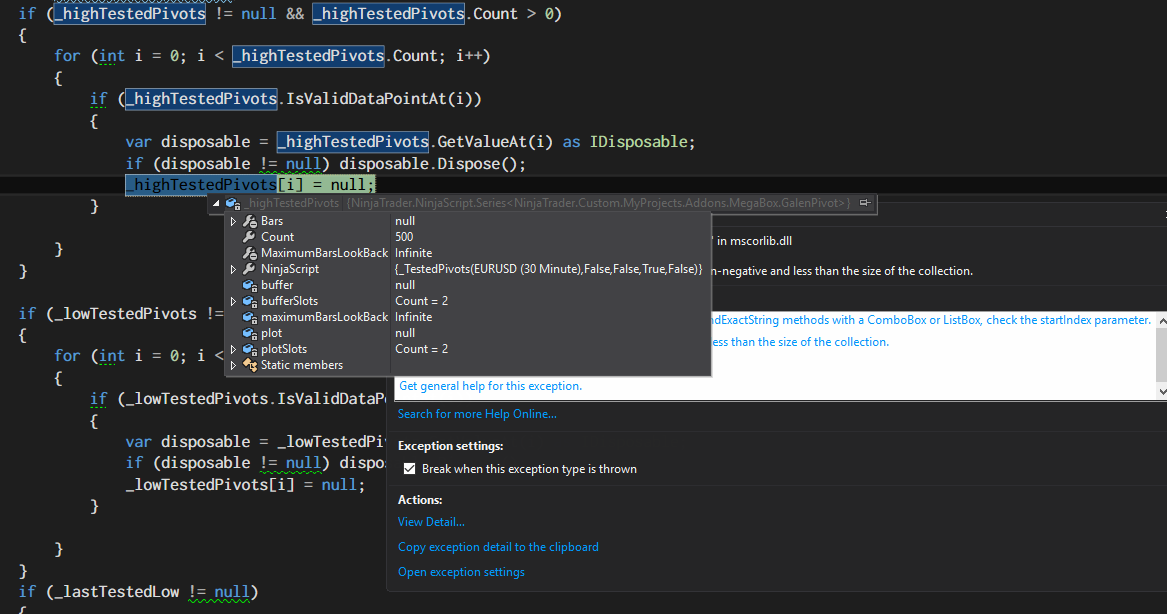The height and width of the screenshot is (614, 1167).
Task: Click the lowercase maximumBarsLookBack field icon
Action: pos(249,317)
